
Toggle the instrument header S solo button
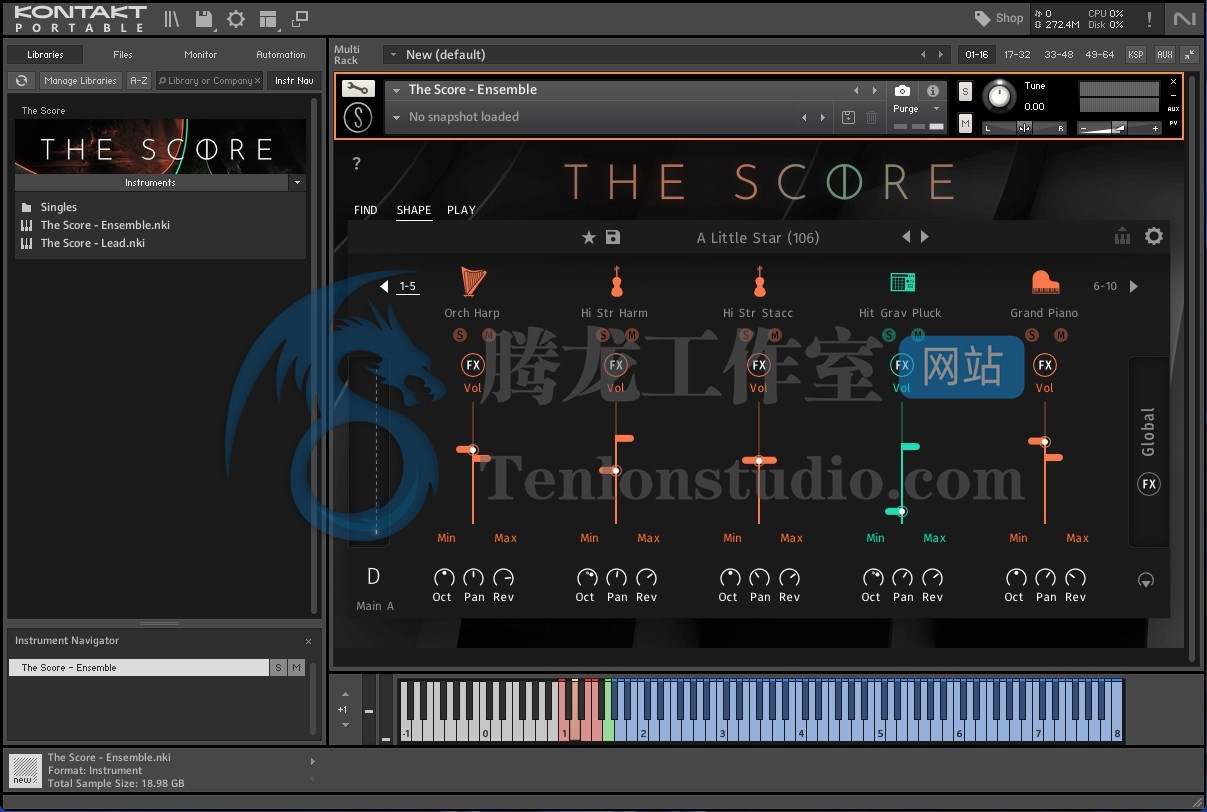click(965, 91)
